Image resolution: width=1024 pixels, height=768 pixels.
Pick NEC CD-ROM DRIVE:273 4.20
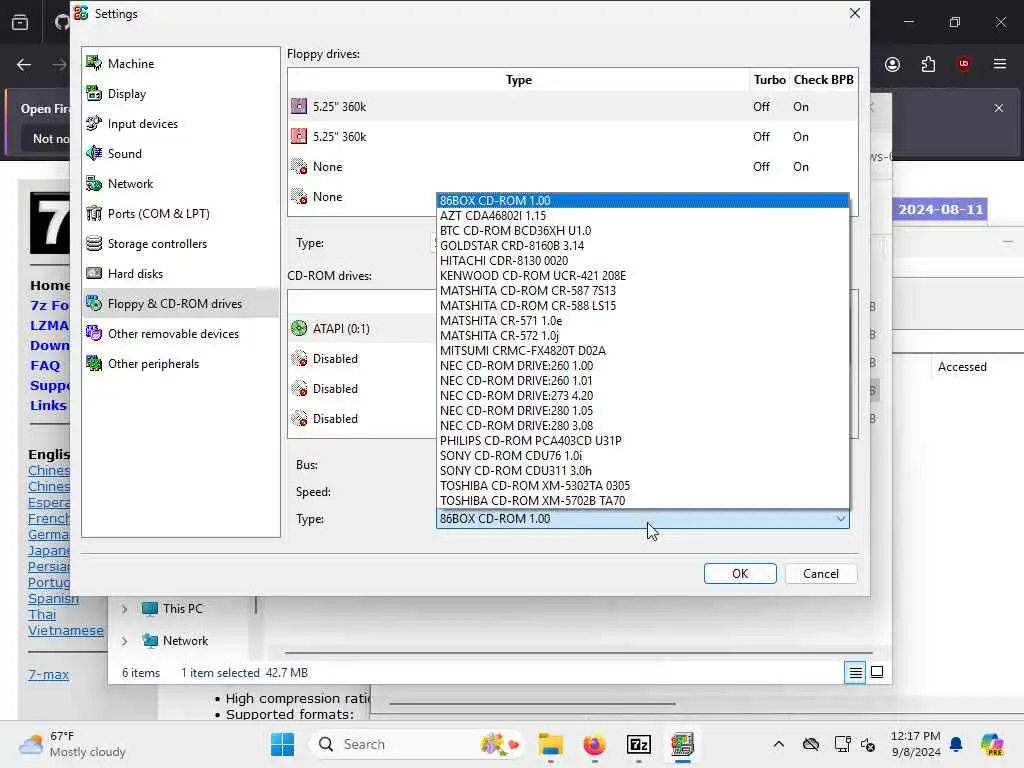click(x=643, y=396)
